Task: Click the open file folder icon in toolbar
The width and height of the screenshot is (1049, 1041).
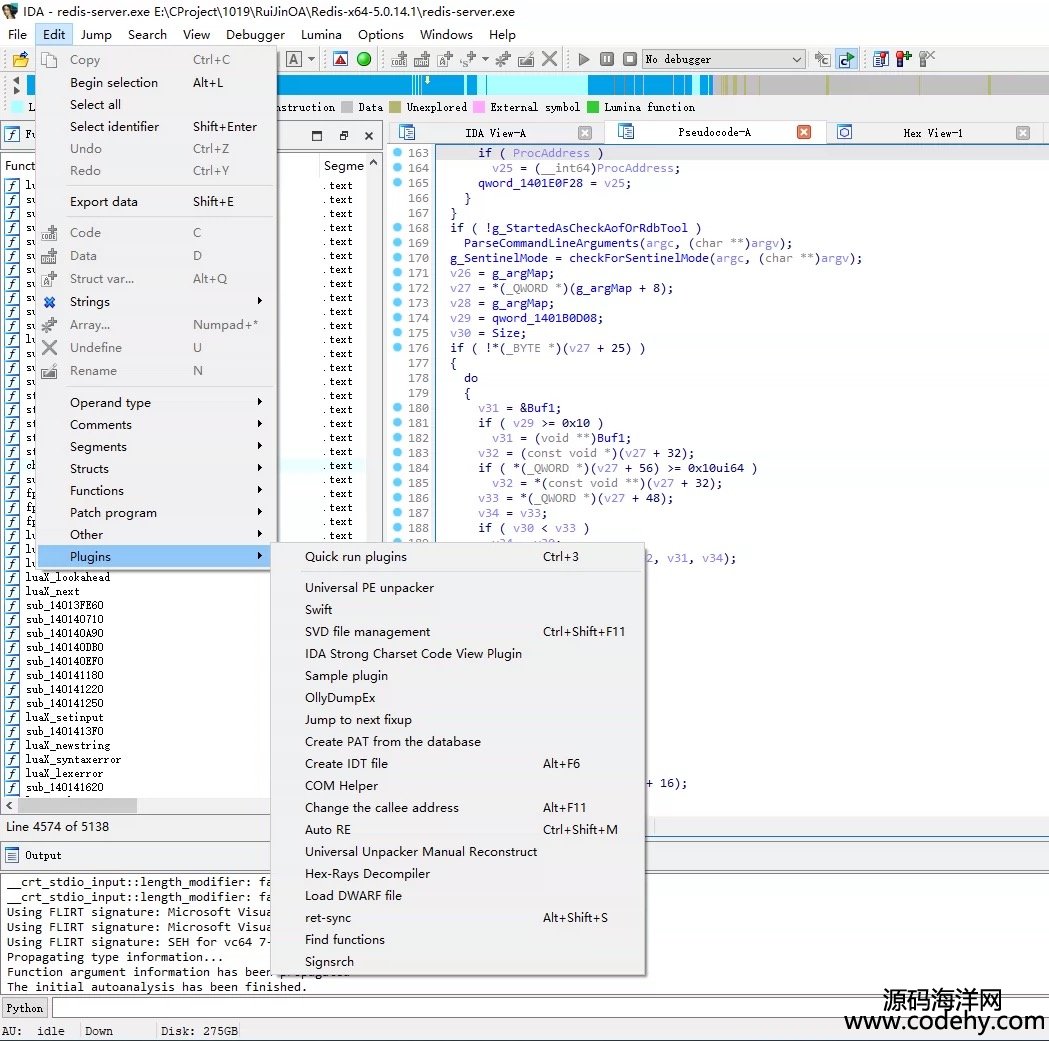Action: (x=21, y=59)
